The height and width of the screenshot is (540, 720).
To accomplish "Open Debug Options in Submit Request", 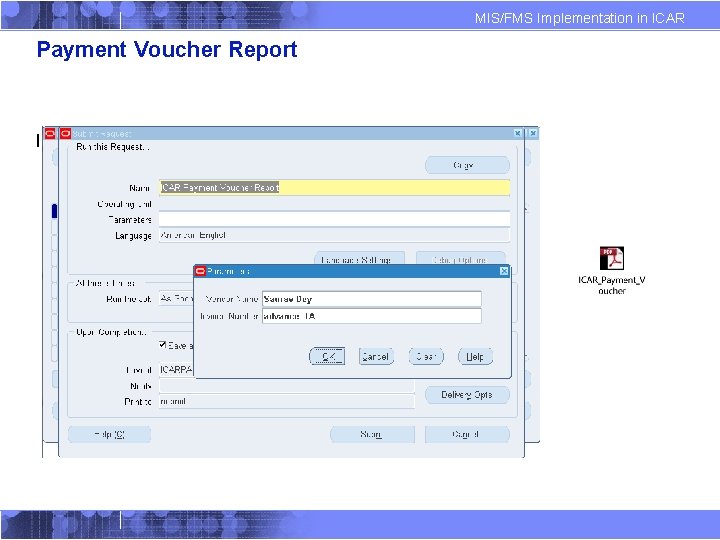I will (x=461, y=259).
